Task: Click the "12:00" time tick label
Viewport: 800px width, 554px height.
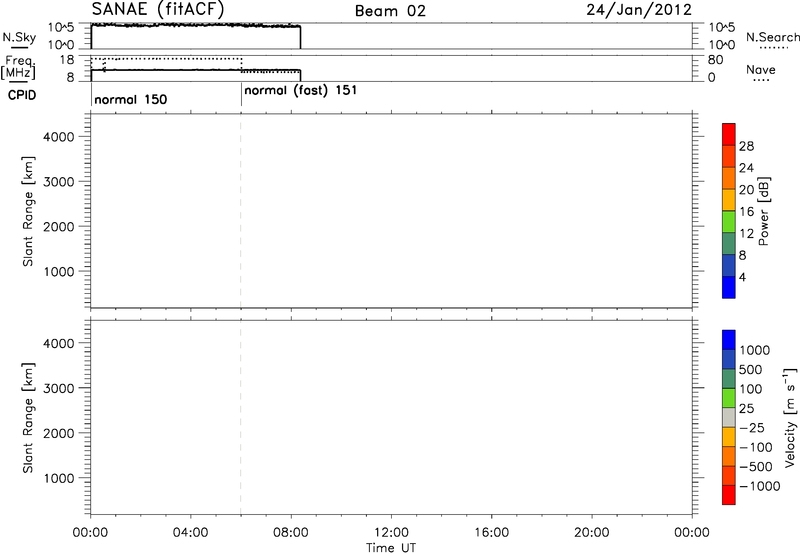Action: pyautogui.click(x=391, y=533)
